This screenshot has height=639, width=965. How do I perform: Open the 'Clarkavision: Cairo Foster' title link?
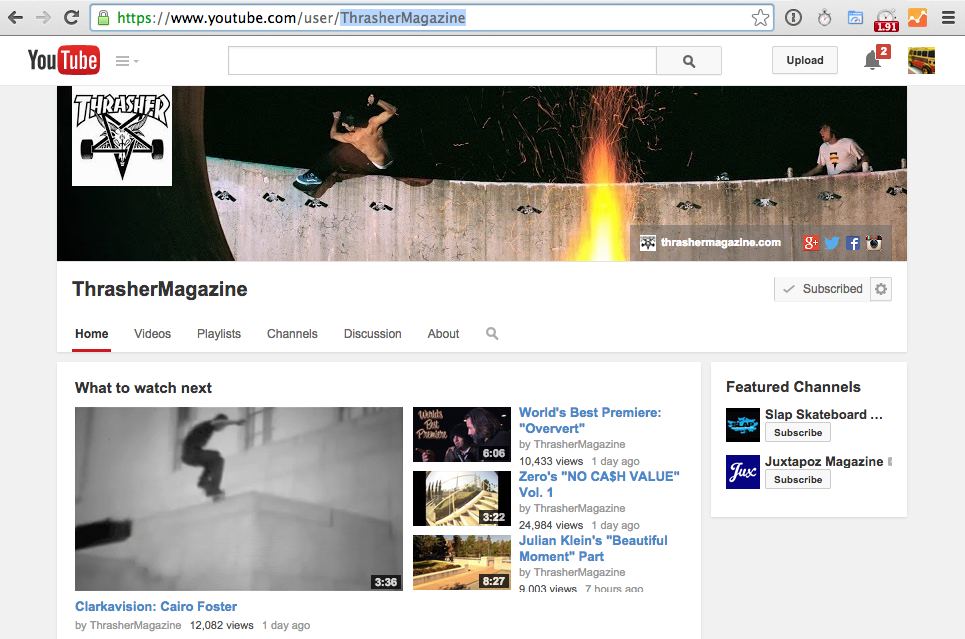pyautogui.click(x=156, y=606)
